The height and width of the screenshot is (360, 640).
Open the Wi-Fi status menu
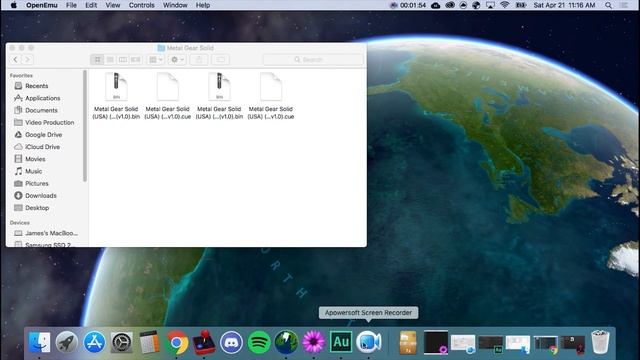(x=505, y=5)
